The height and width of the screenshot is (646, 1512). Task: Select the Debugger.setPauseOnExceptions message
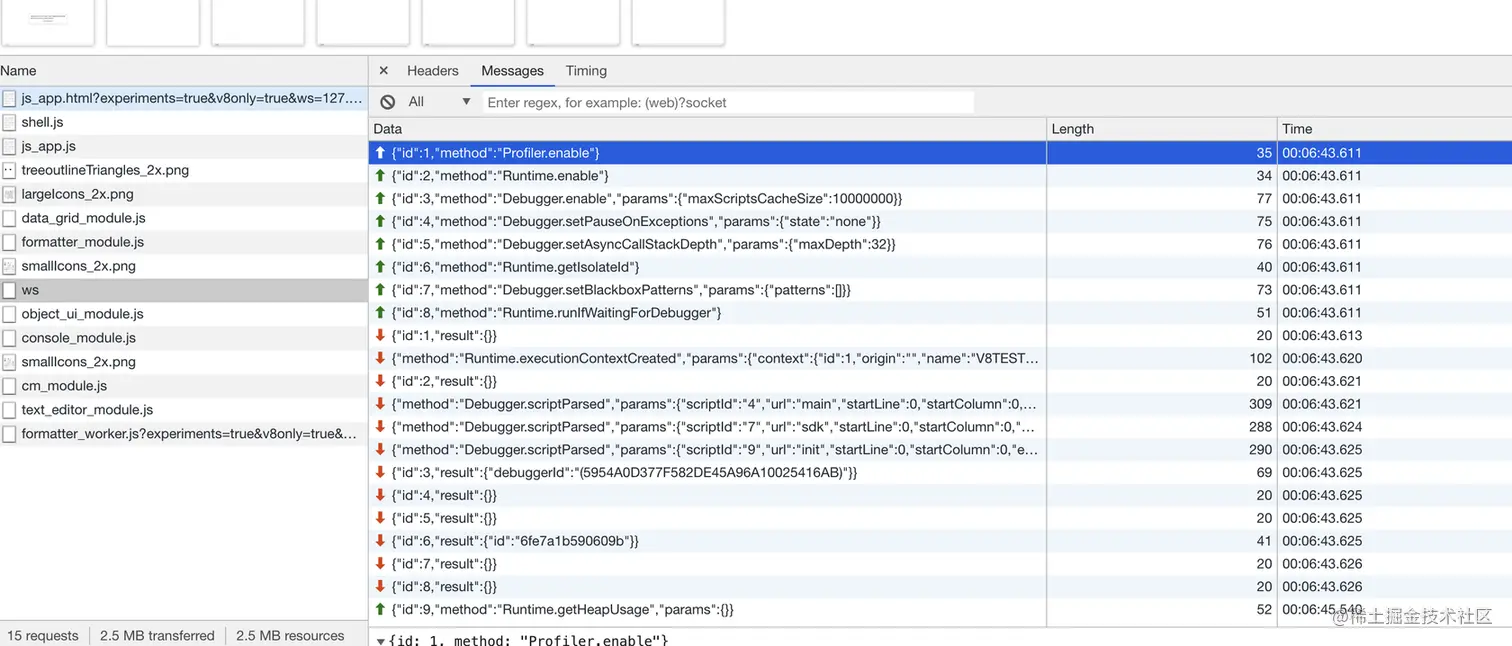[x=940, y=221]
